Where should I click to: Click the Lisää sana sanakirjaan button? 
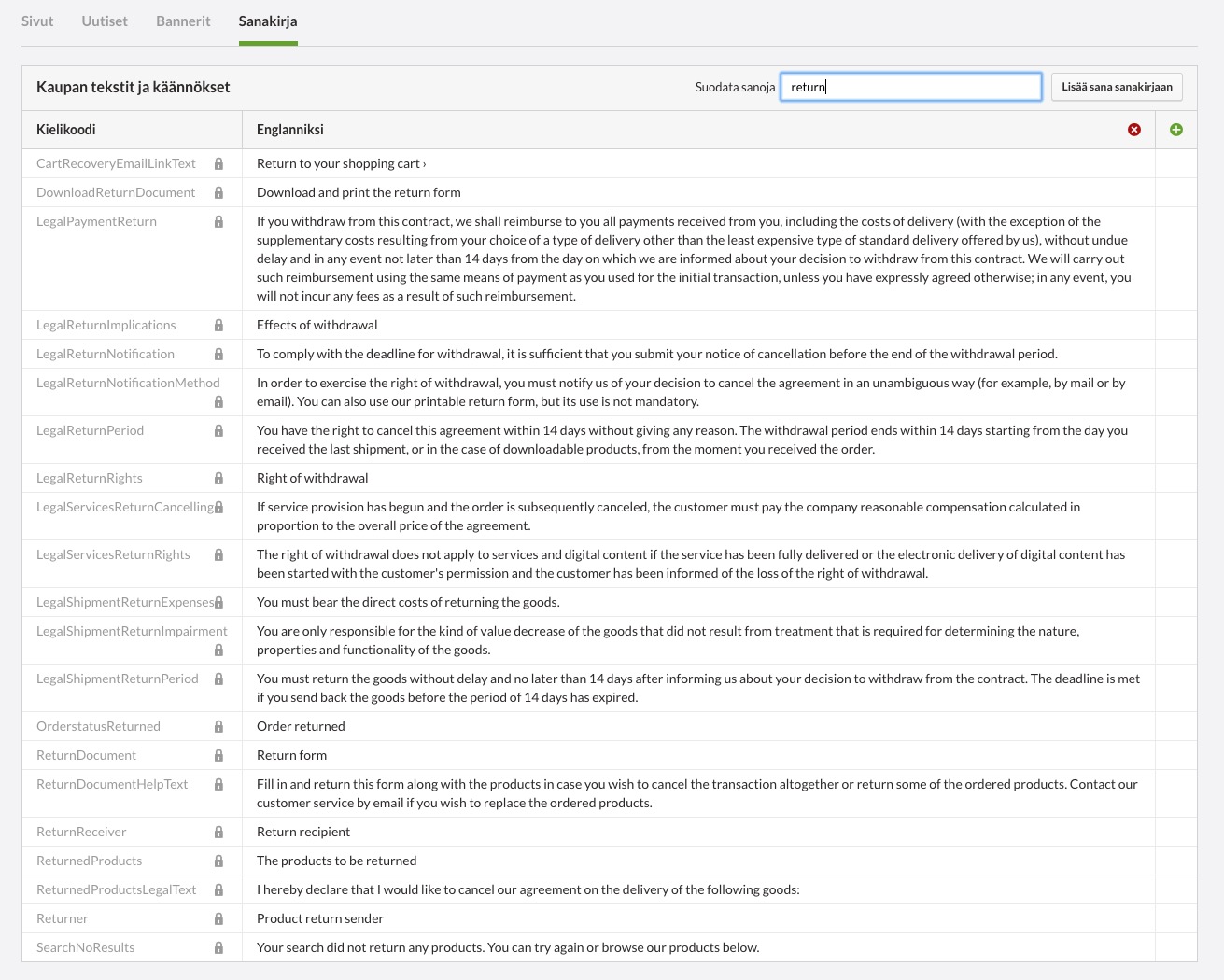pyautogui.click(x=1117, y=87)
